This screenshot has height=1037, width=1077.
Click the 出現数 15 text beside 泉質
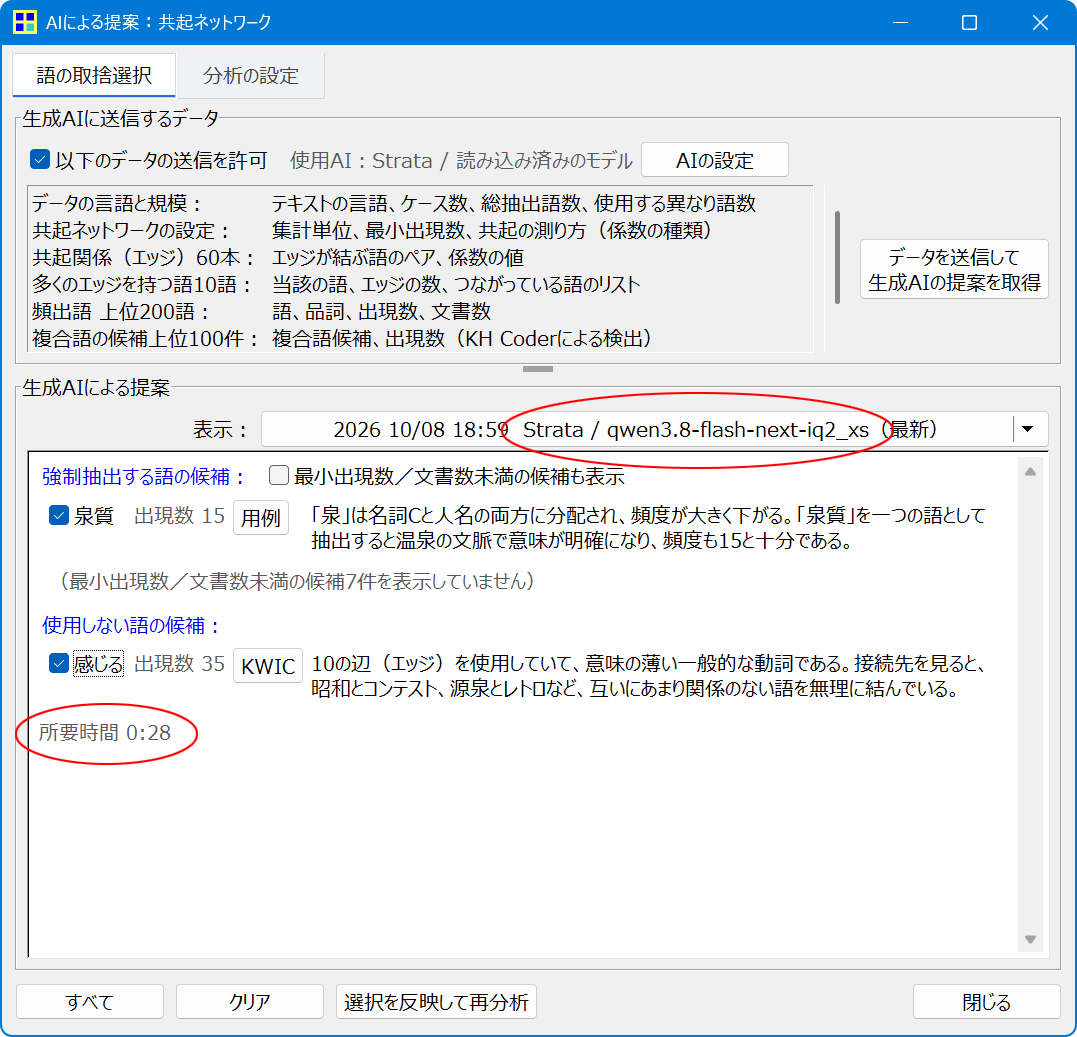pos(179,515)
